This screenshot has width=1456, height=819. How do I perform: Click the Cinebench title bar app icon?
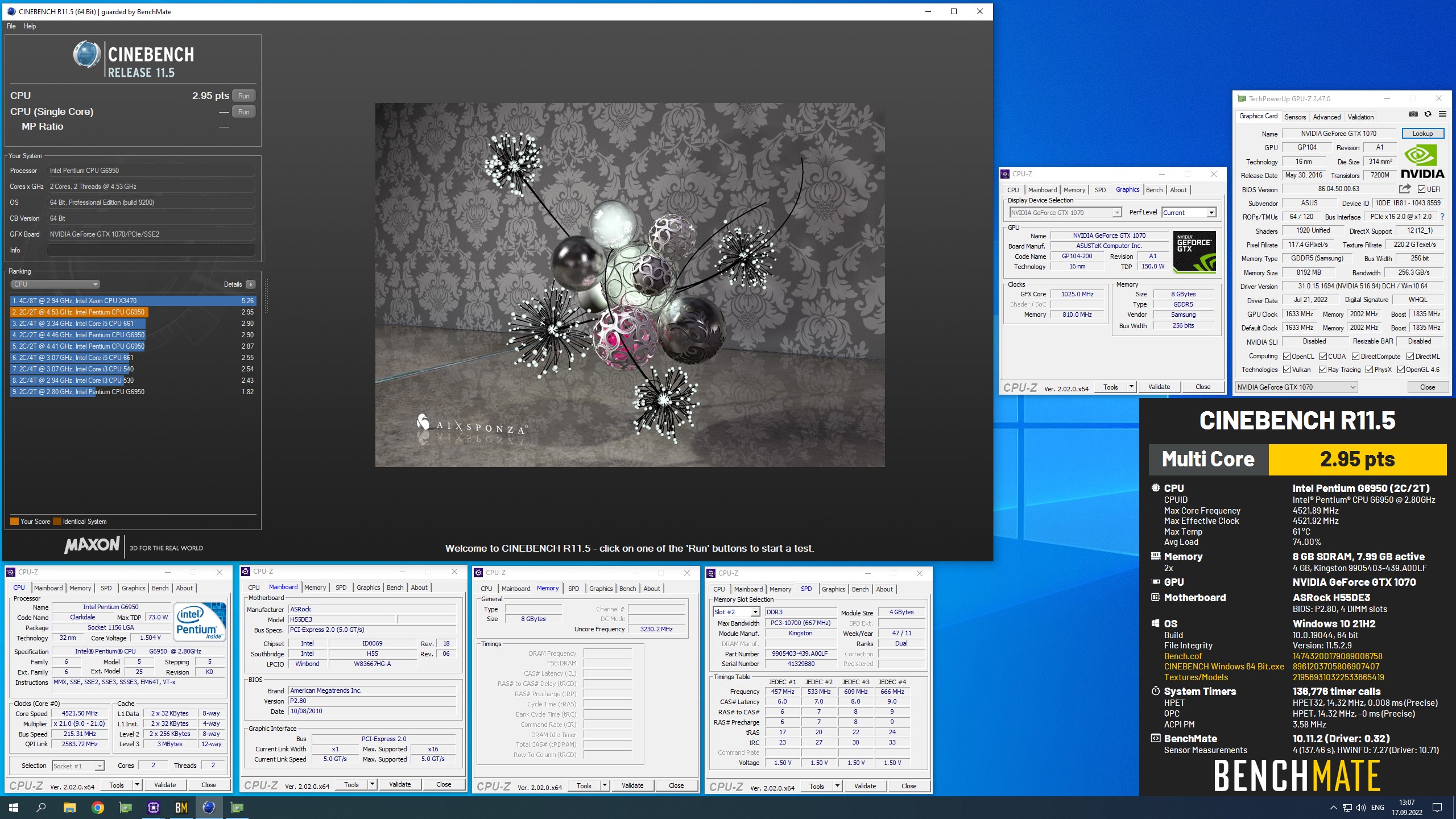point(11,11)
